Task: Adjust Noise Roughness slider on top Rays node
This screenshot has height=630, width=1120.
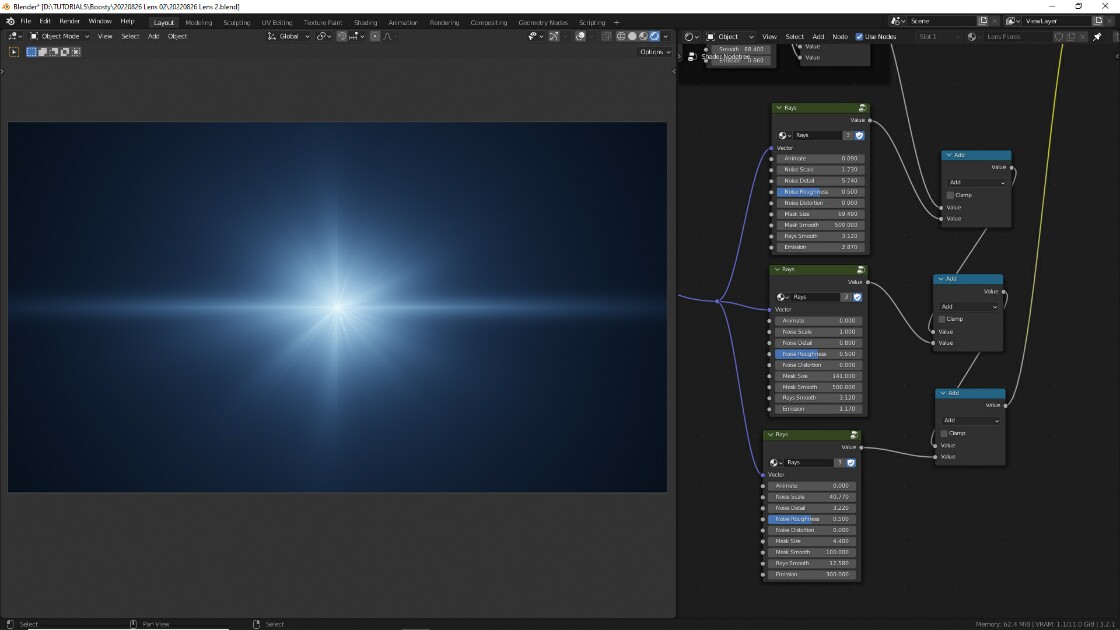Action: point(819,192)
